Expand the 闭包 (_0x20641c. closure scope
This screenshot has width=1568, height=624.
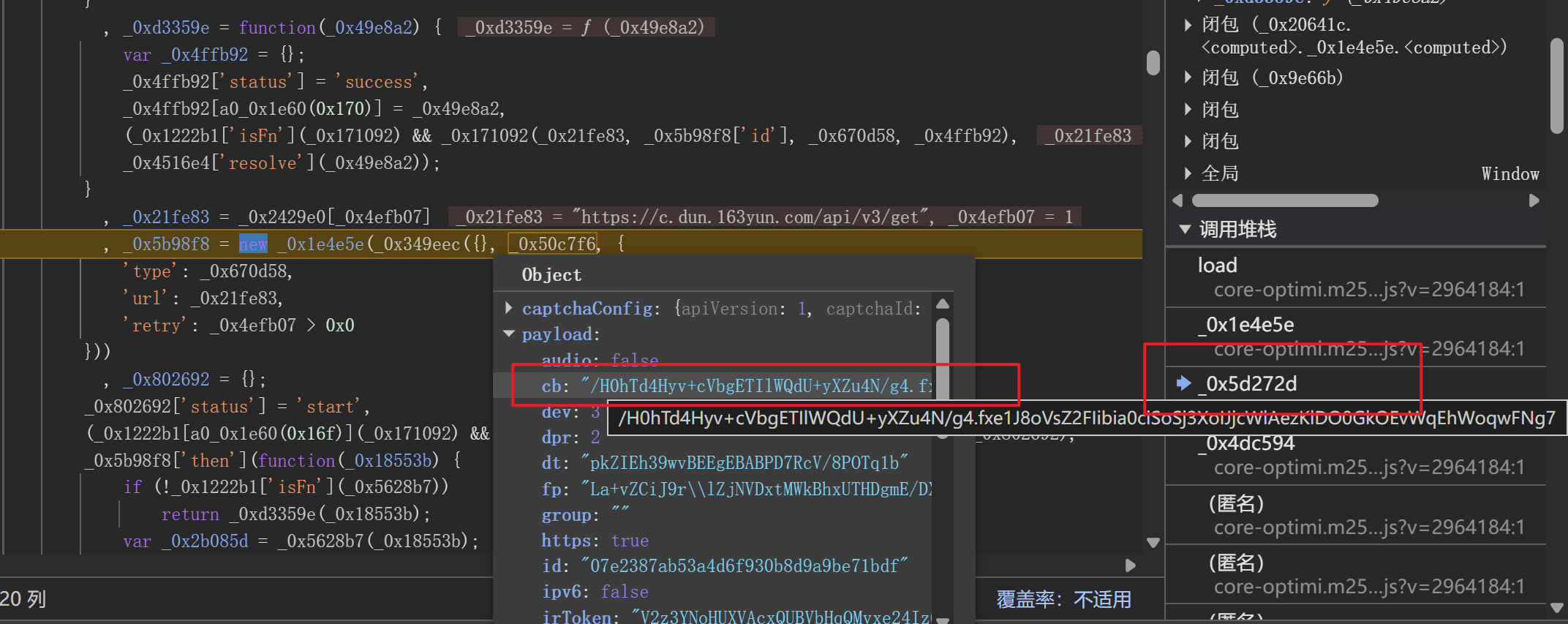[x=1188, y=25]
